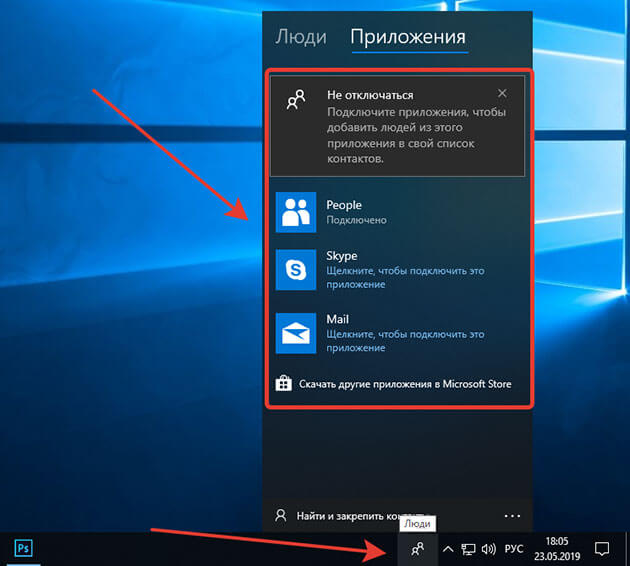Click Mail connect link text
The image size is (630, 566).
tap(405, 341)
